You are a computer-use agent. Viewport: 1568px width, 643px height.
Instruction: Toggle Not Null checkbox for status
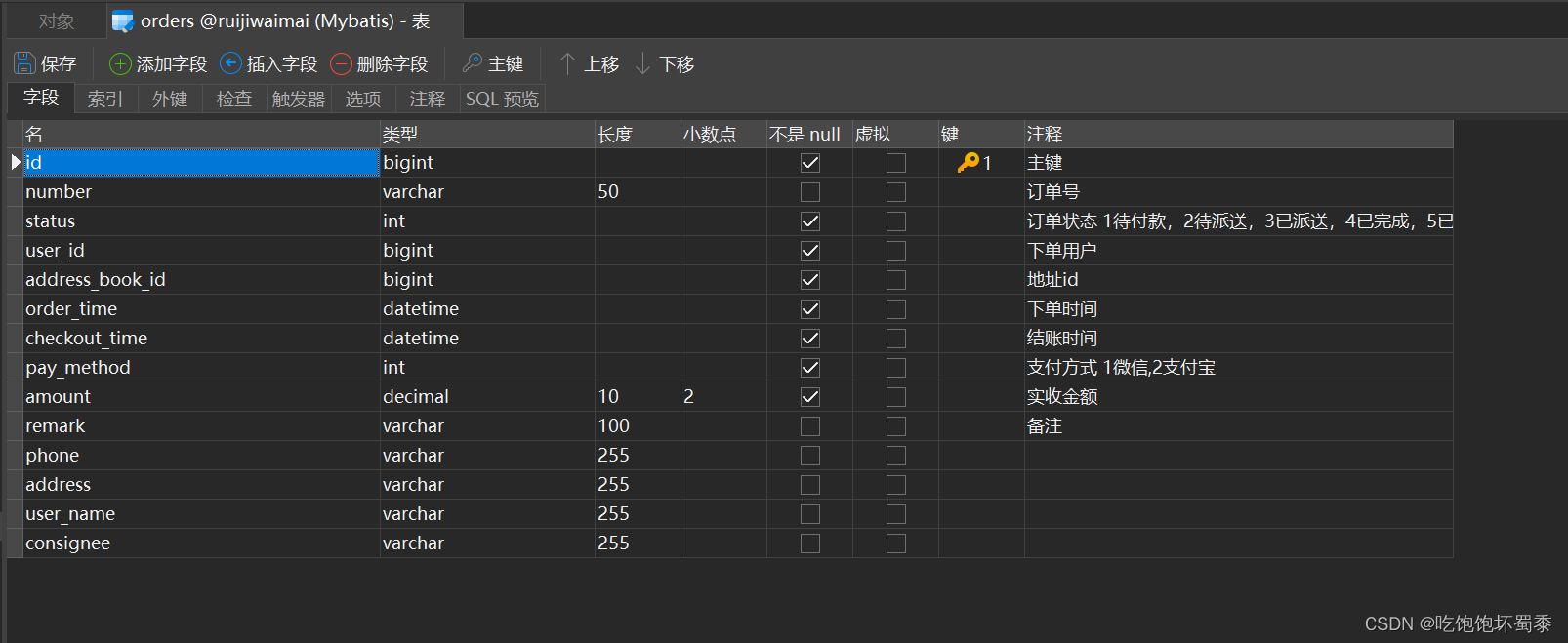[810, 221]
